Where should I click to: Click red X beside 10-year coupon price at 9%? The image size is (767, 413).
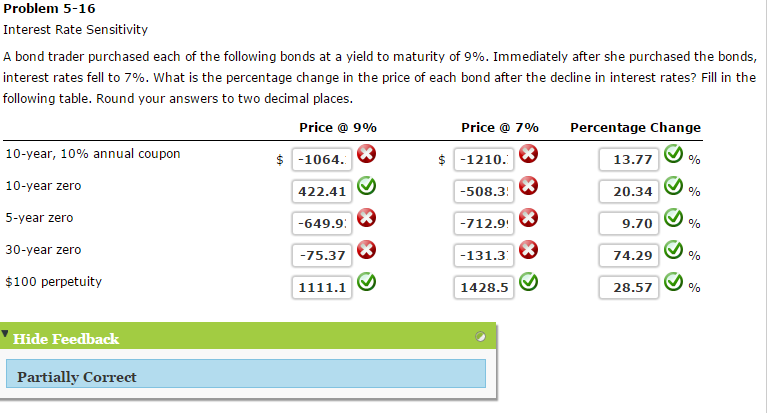pyautogui.click(x=367, y=155)
